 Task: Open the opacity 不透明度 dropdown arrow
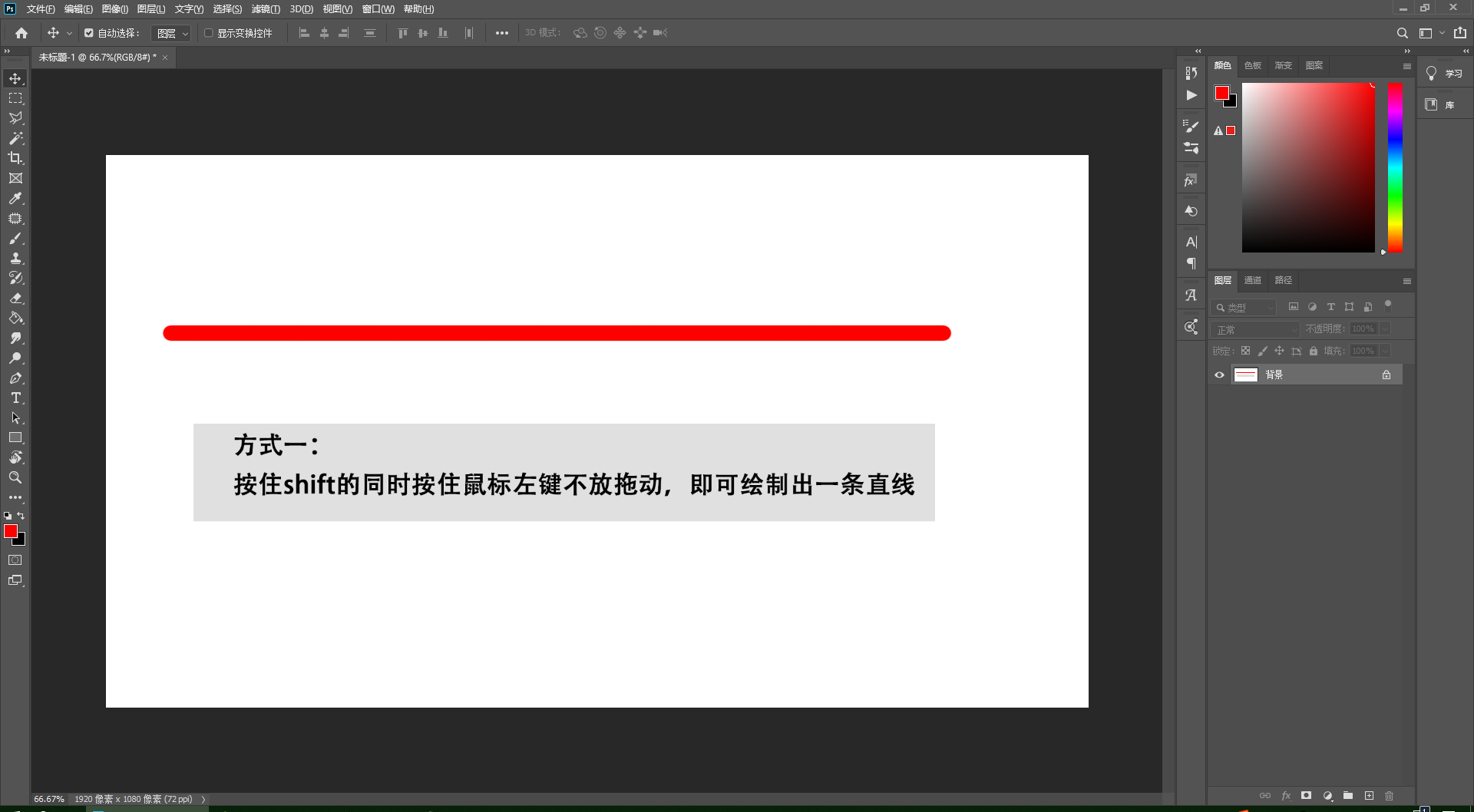[x=1386, y=328]
